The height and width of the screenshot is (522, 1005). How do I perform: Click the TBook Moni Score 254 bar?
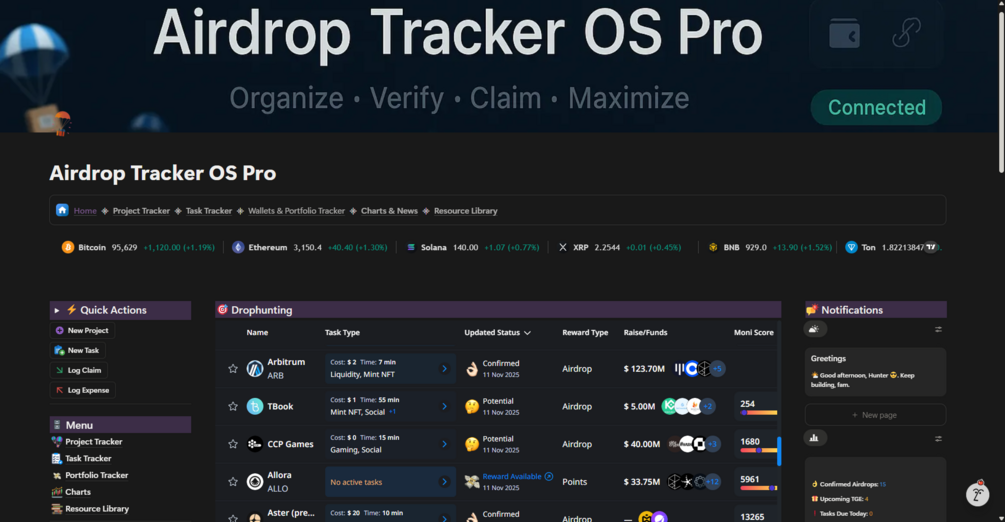click(758, 412)
